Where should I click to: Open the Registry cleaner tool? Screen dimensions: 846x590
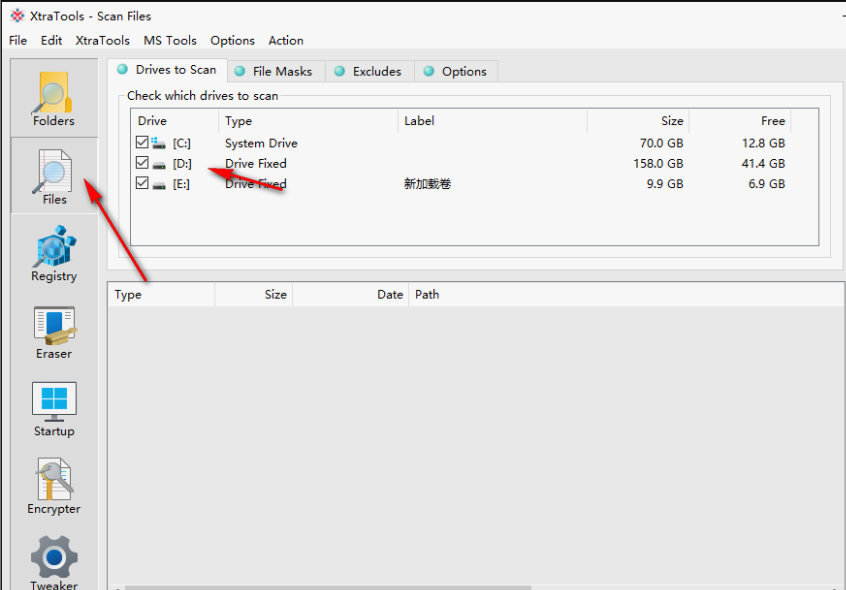click(54, 254)
